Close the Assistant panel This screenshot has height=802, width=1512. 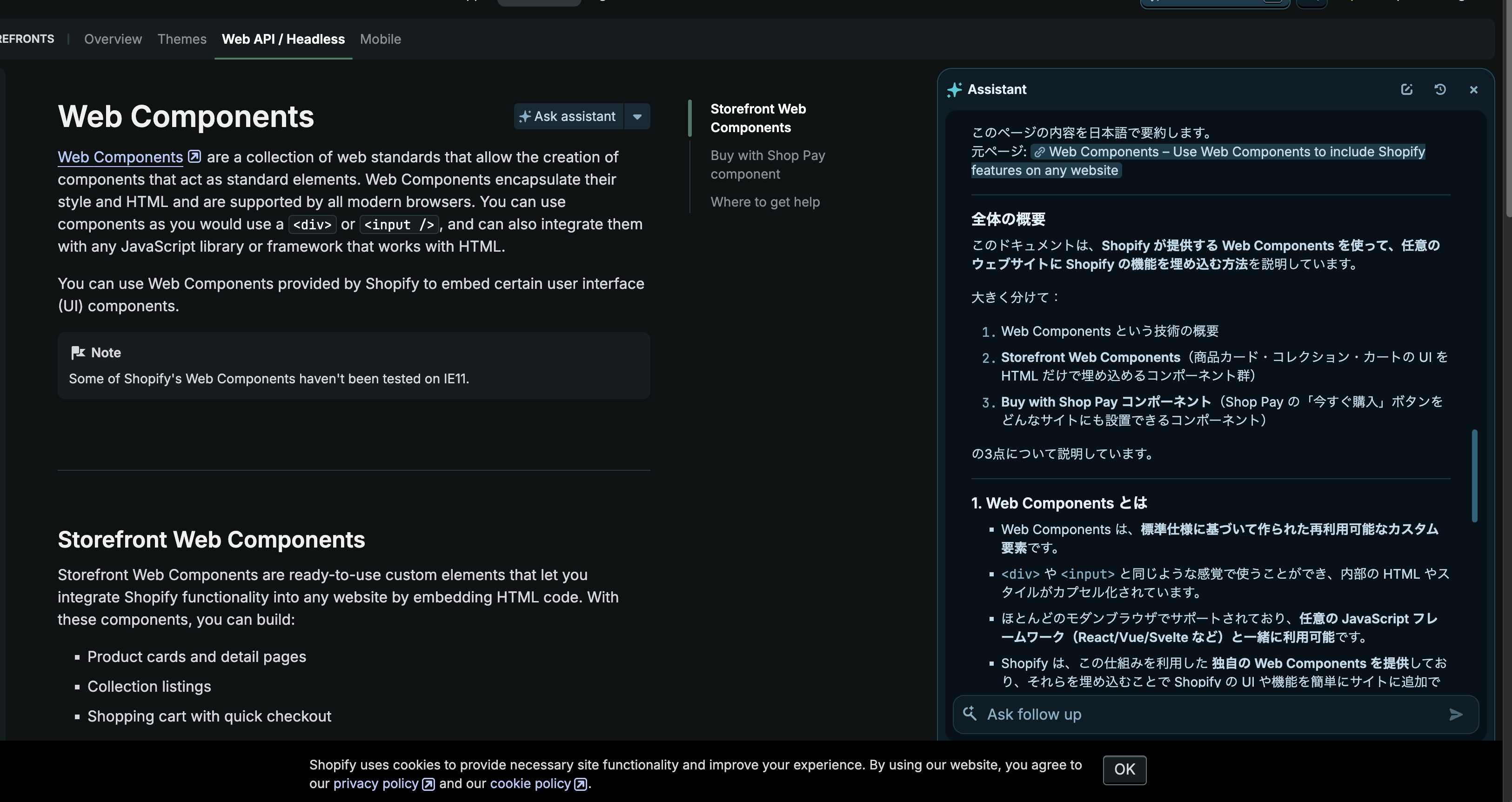coord(1473,90)
